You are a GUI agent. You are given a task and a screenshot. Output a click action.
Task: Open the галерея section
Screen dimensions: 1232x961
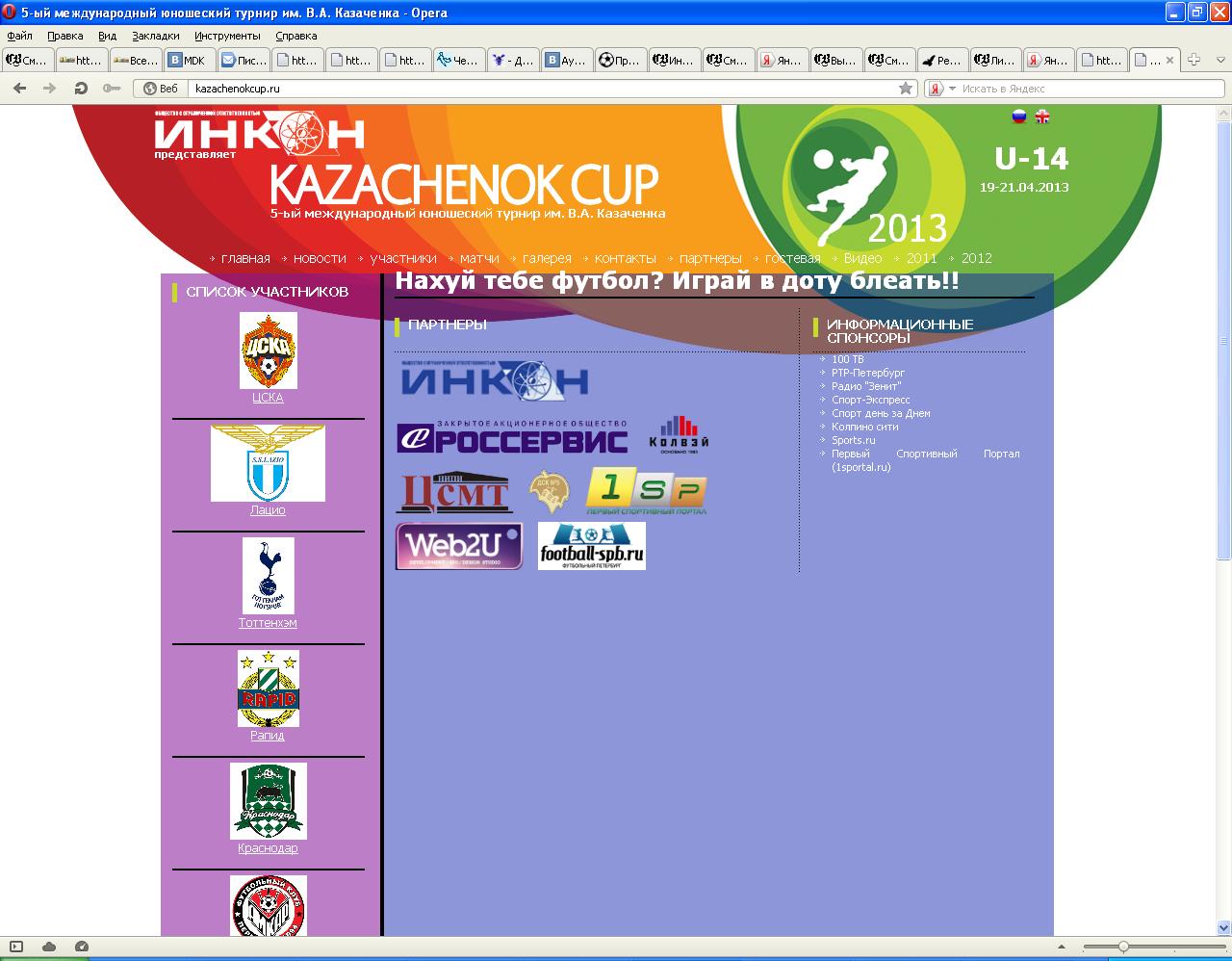547,258
